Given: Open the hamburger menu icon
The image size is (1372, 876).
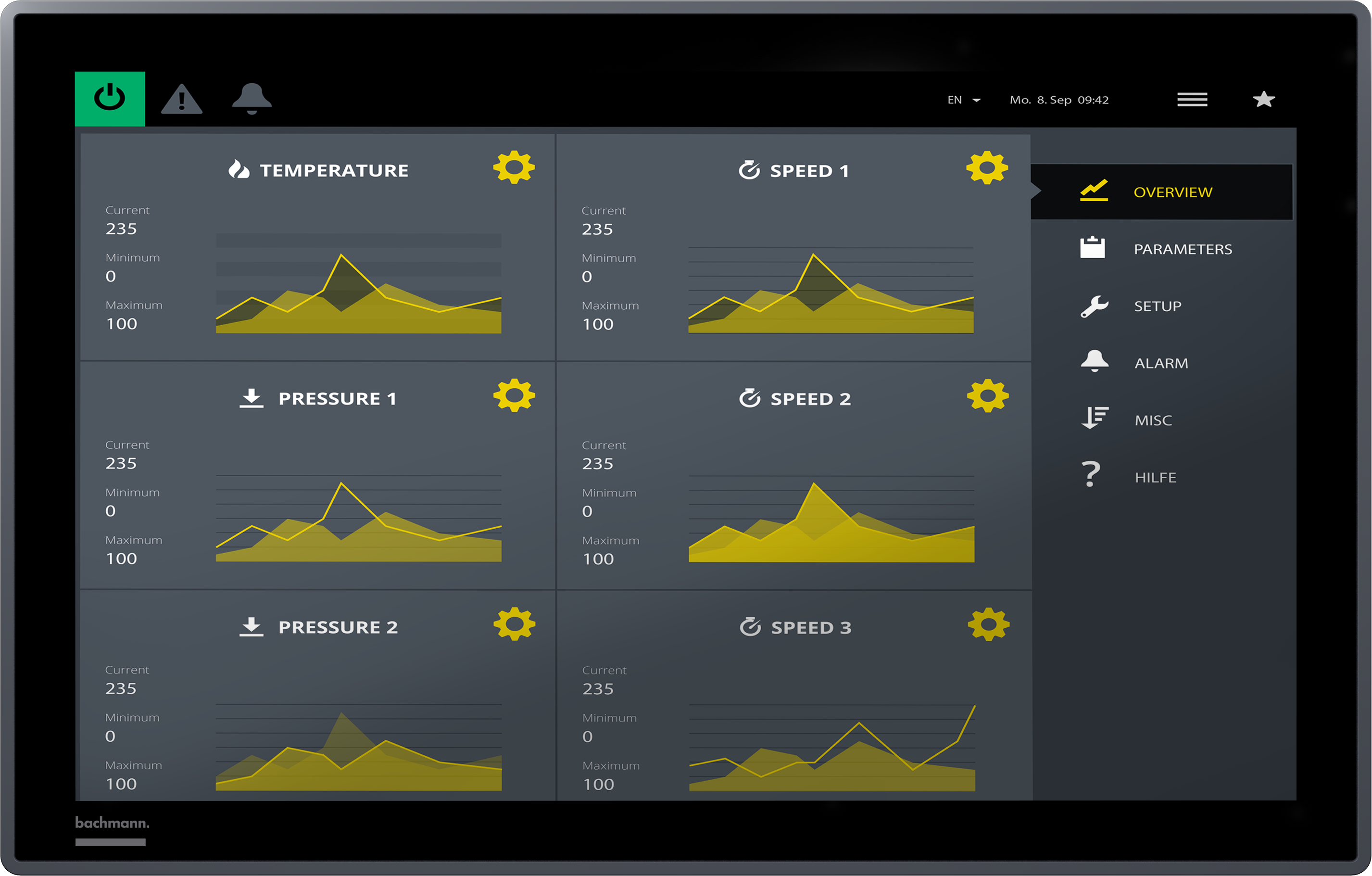Looking at the screenshot, I should (1192, 100).
